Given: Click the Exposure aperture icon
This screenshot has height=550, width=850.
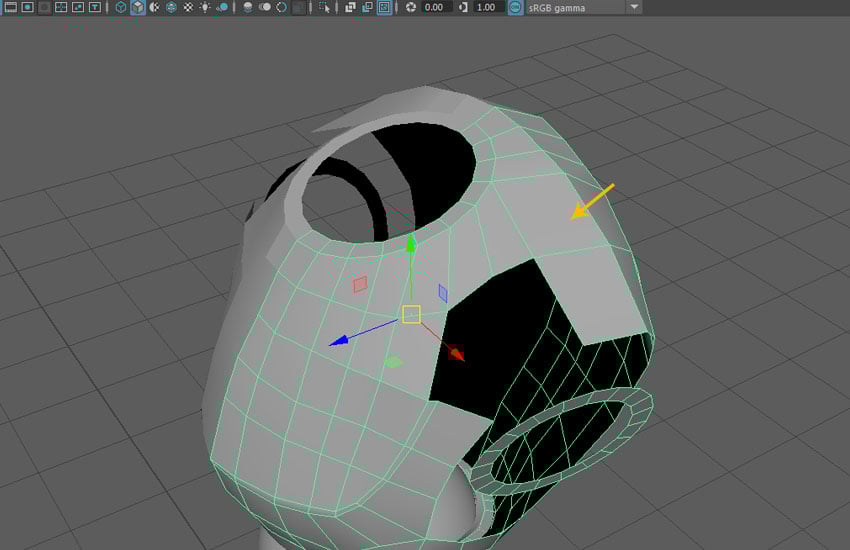Looking at the screenshot, I should pos(410,7).
